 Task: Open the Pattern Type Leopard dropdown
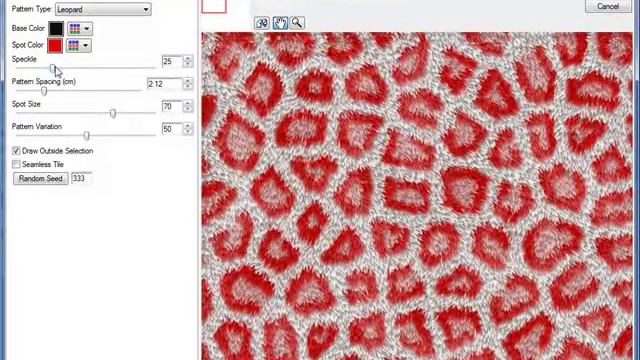[x=103, y=9]
